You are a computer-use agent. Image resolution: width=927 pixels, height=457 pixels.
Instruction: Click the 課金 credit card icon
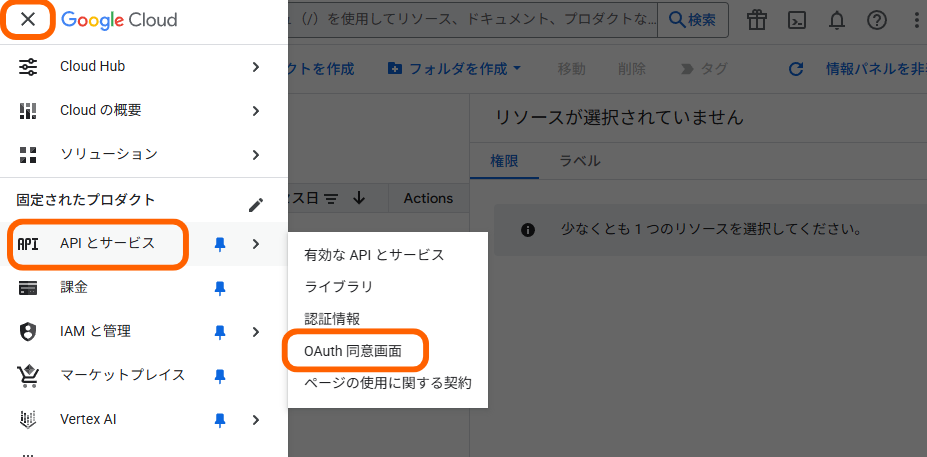[28, 289]
